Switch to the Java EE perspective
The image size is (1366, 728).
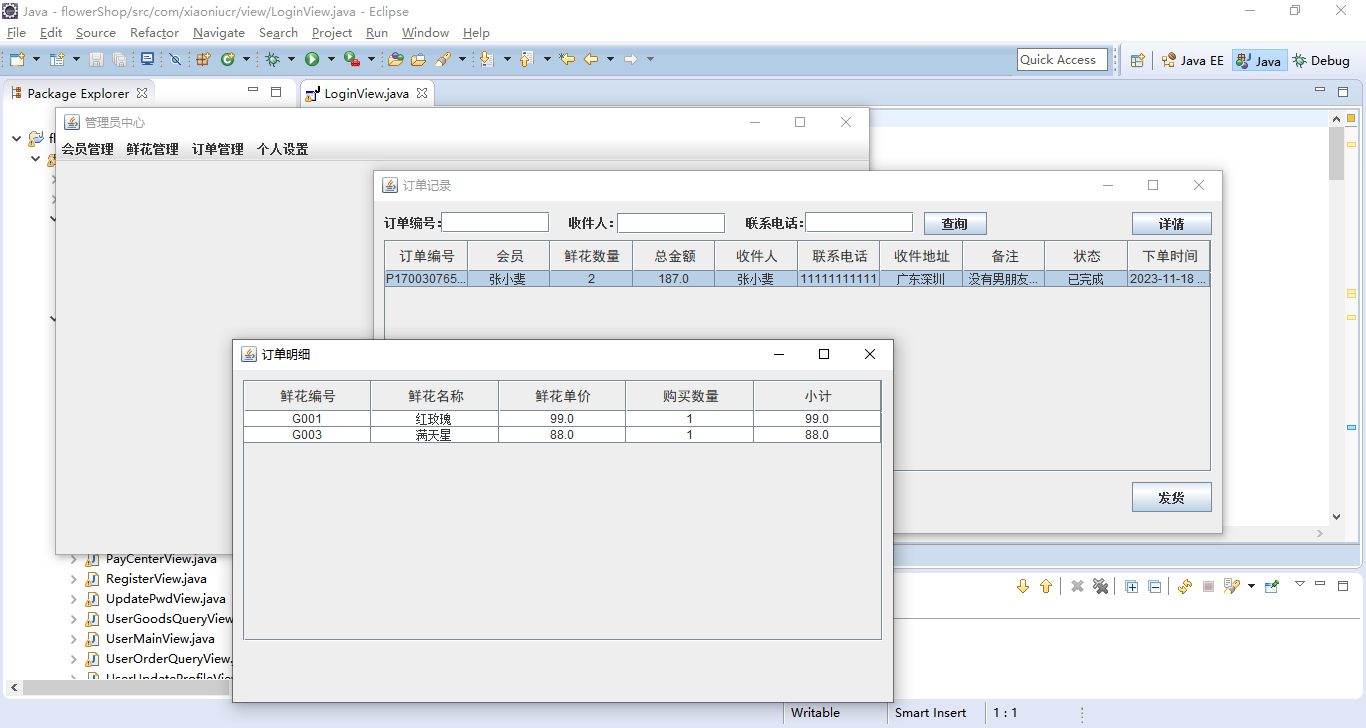click(x=1192, y=61)
